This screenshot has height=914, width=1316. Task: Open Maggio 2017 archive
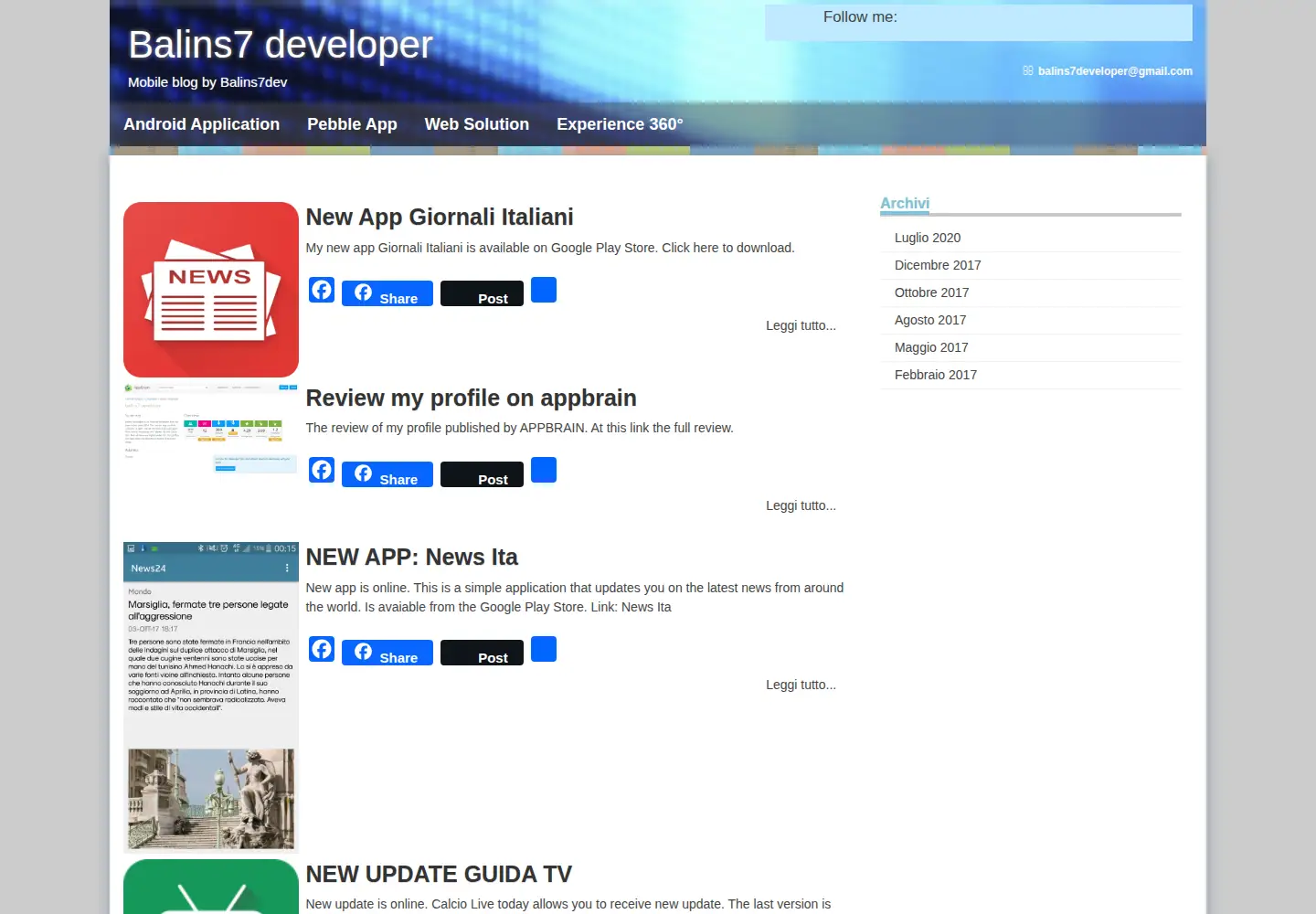pos(931,347)
